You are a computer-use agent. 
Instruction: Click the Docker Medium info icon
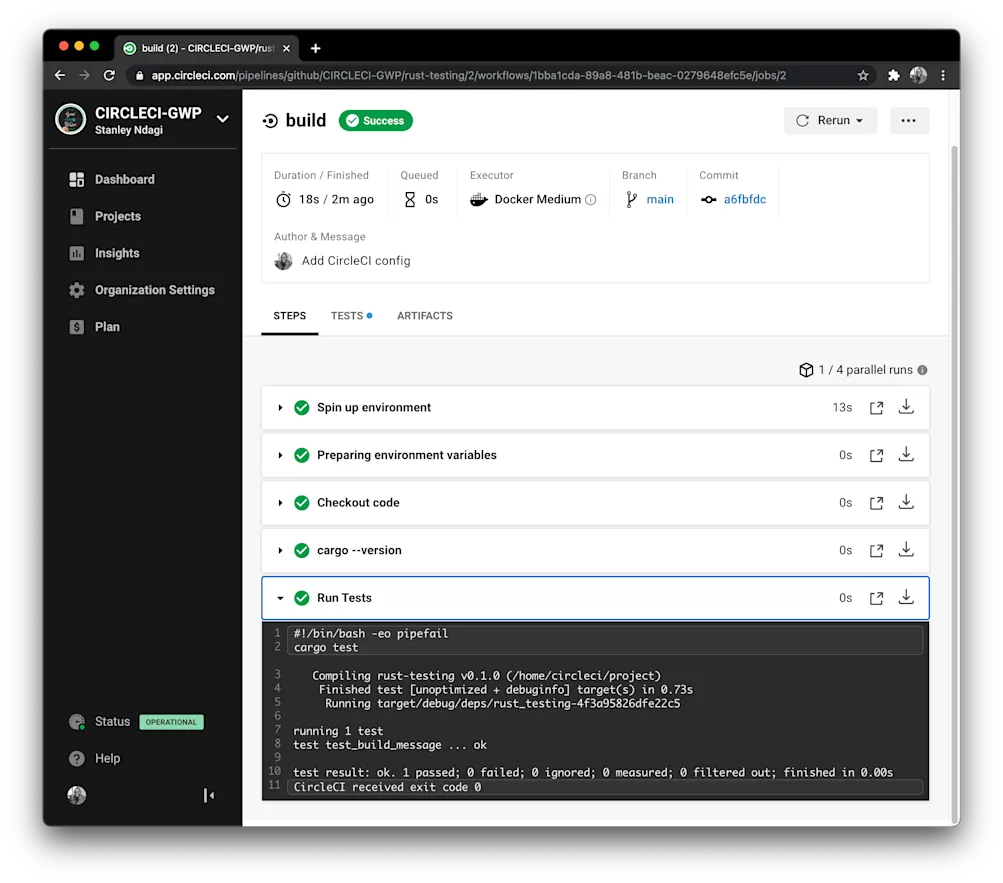click(591, 200)
